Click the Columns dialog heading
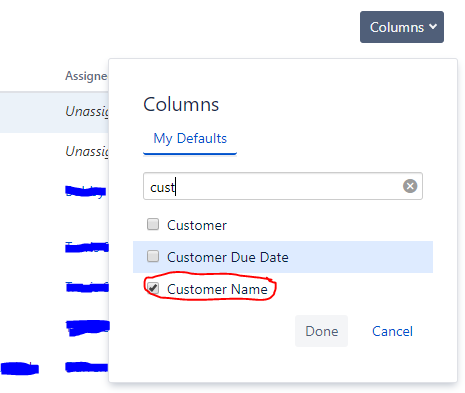 pyautogui.click(x=181, y=104)
